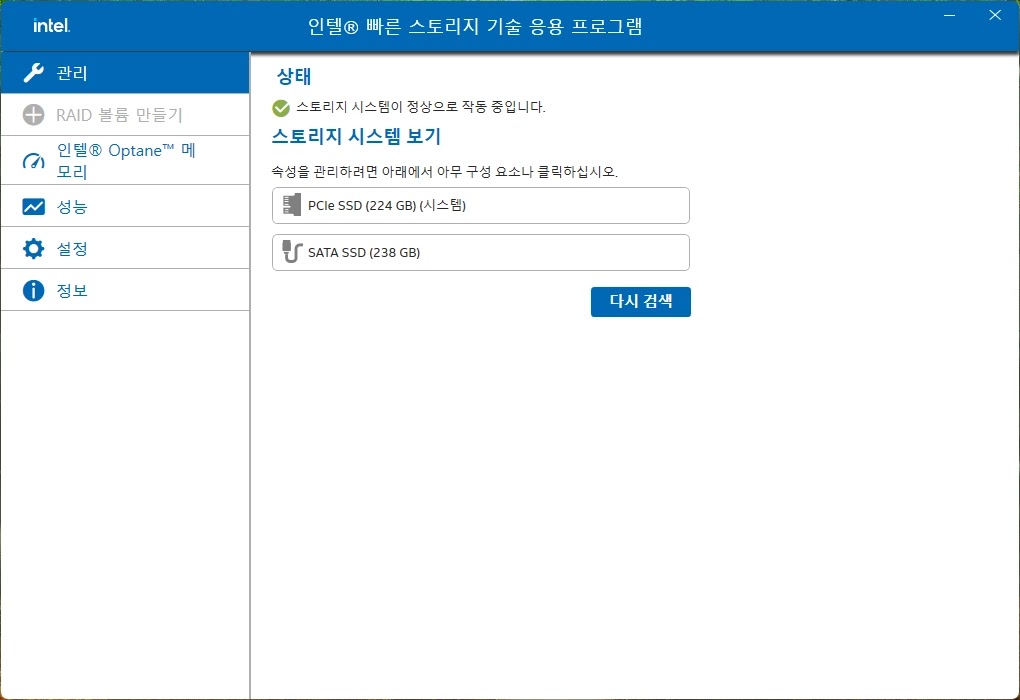This screenshot has width=1020, height=700.
Task: Switch to the 성능 section
Action: 125,207
